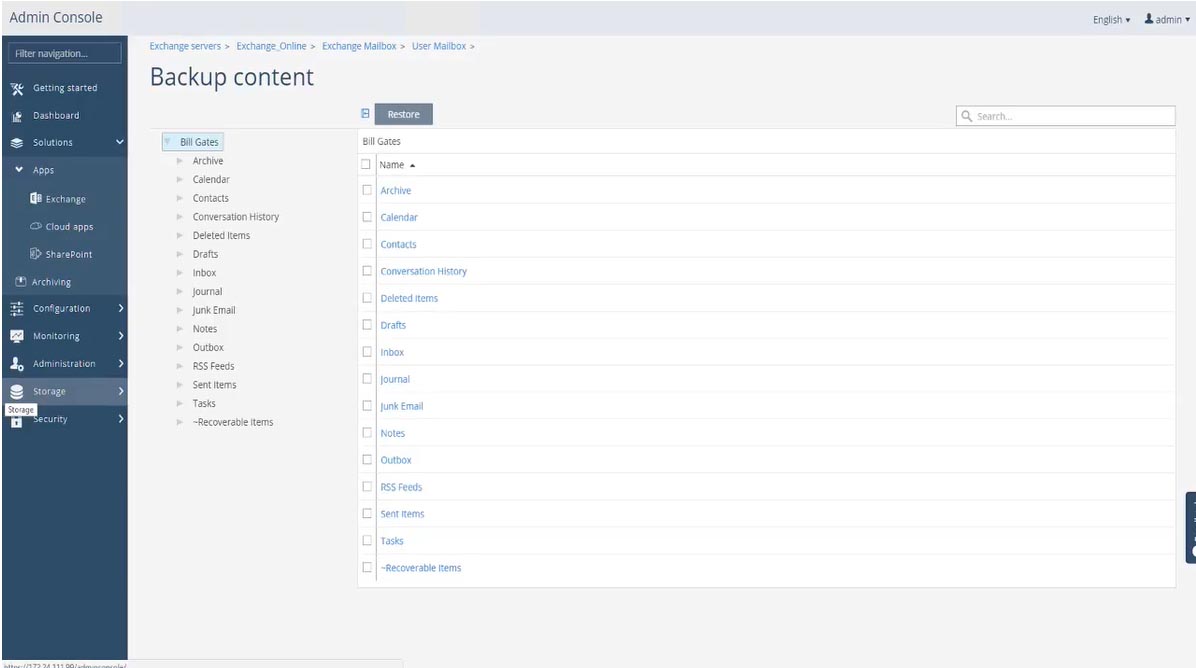Select Junk Email in the tree
The height and width of the screenshot is (668, 1196).
coord(214,310)
